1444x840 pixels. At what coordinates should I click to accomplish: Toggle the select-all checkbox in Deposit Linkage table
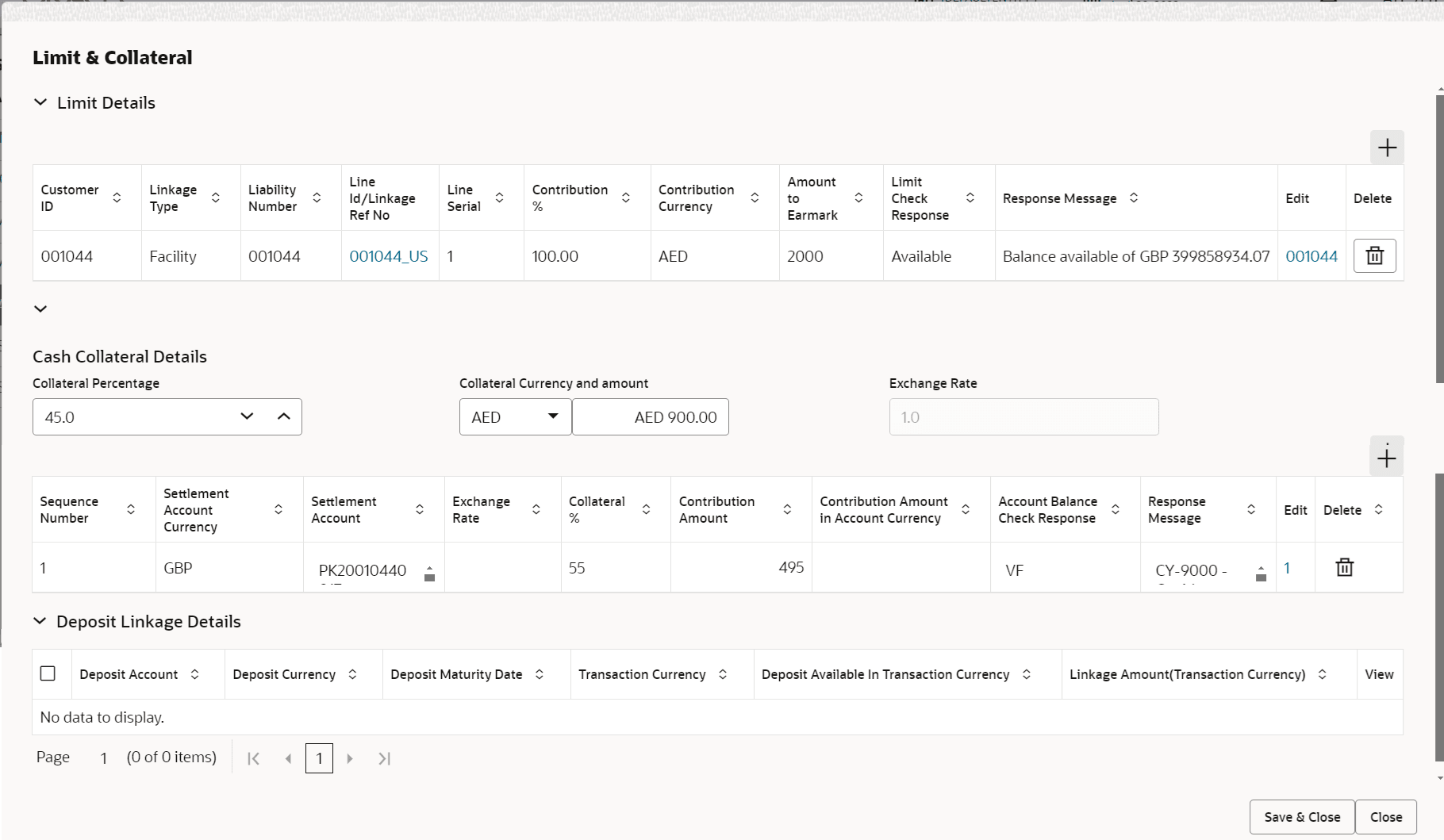coord(49,673)
